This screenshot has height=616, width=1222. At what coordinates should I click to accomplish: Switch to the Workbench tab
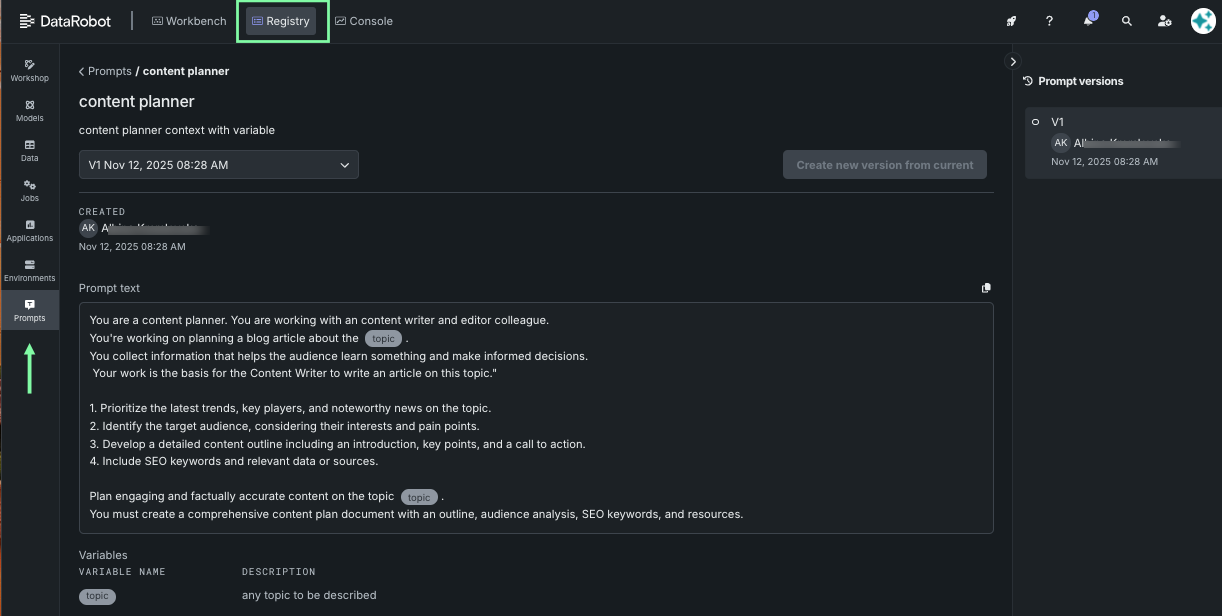(189, 21)
